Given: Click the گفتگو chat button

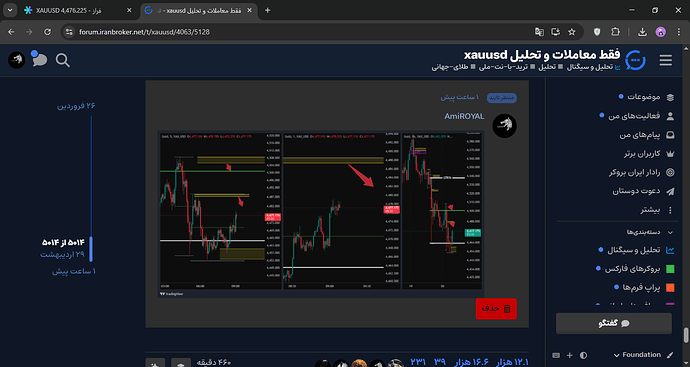Looking at the screenshot, I should (x=614, y=323).
